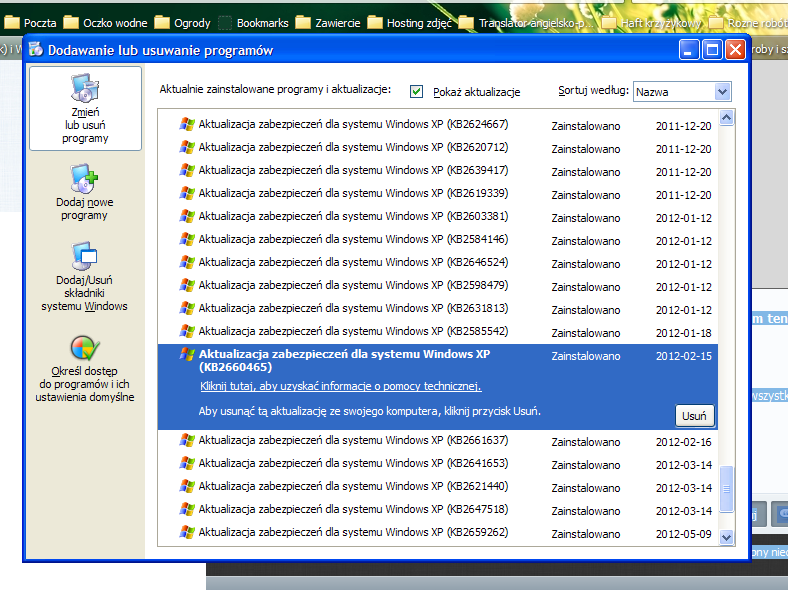Click the scrollbar up arrow in the updates list

(726, 118)
